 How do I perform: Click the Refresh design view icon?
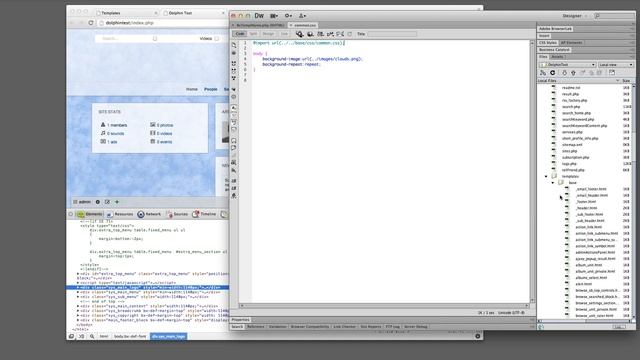(x=349, y=34)
